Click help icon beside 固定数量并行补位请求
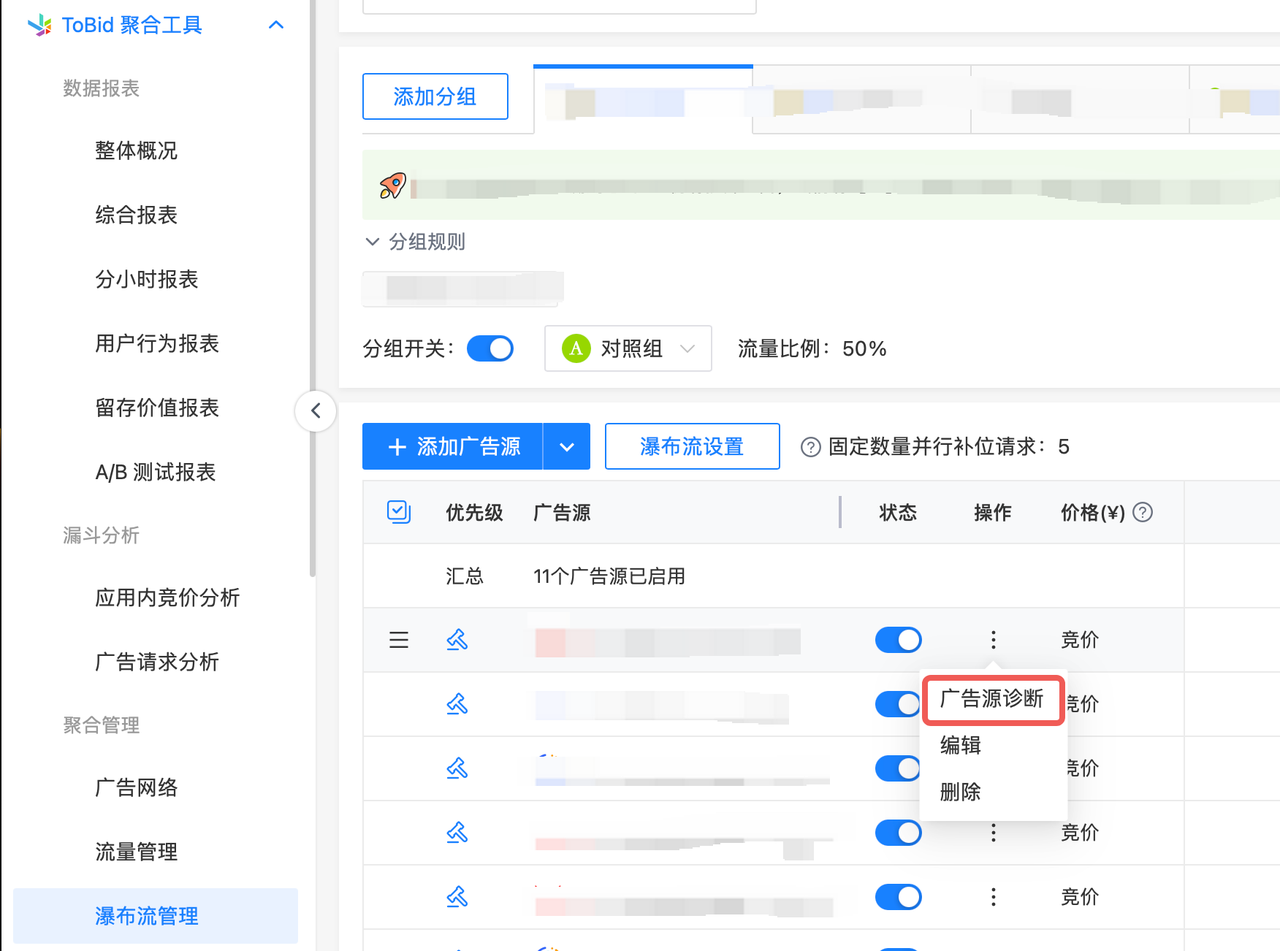The image size is (1280, 951). 811,447
